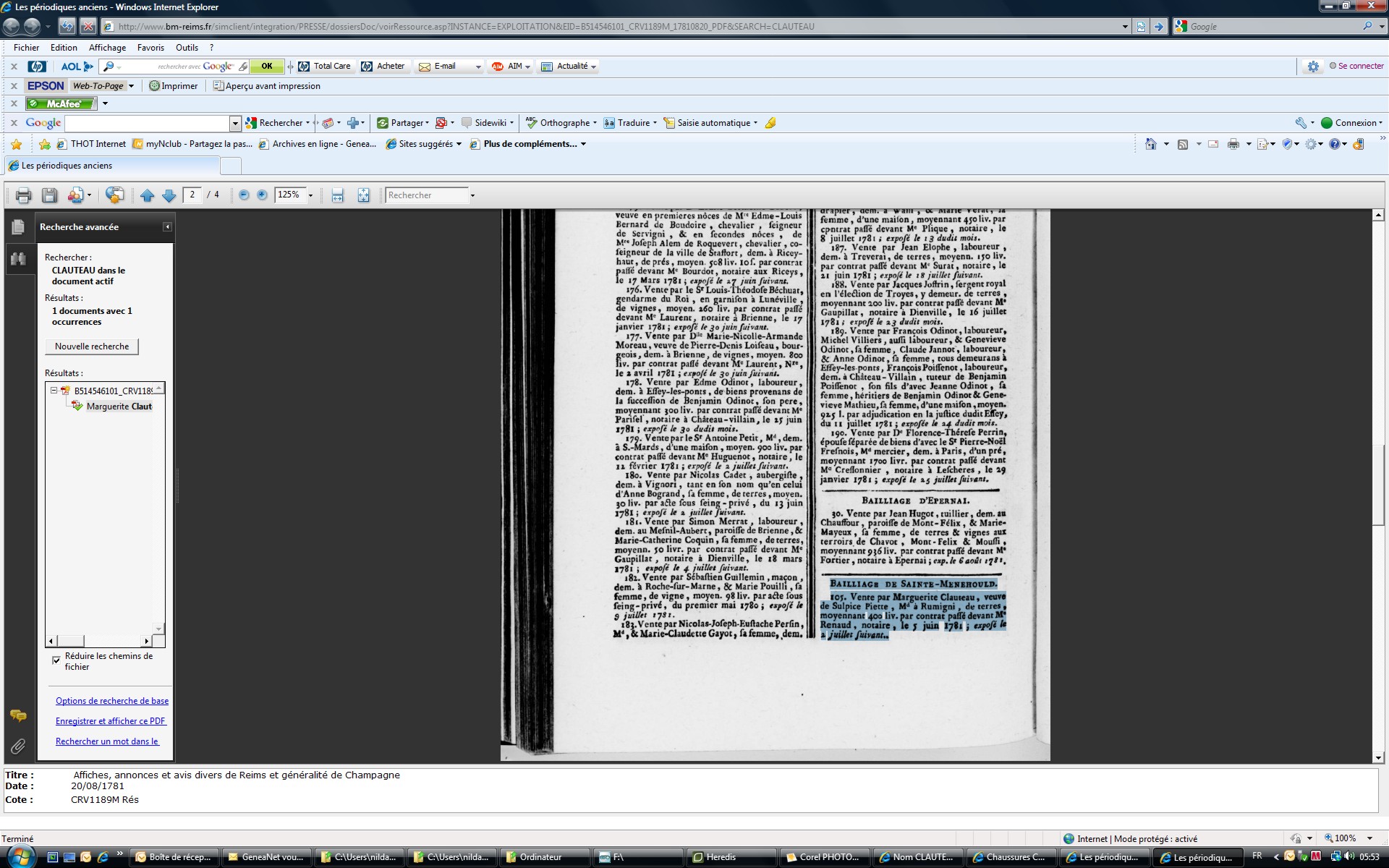
Task: Open the Favoris menu
Action: [x=150, y=48]
